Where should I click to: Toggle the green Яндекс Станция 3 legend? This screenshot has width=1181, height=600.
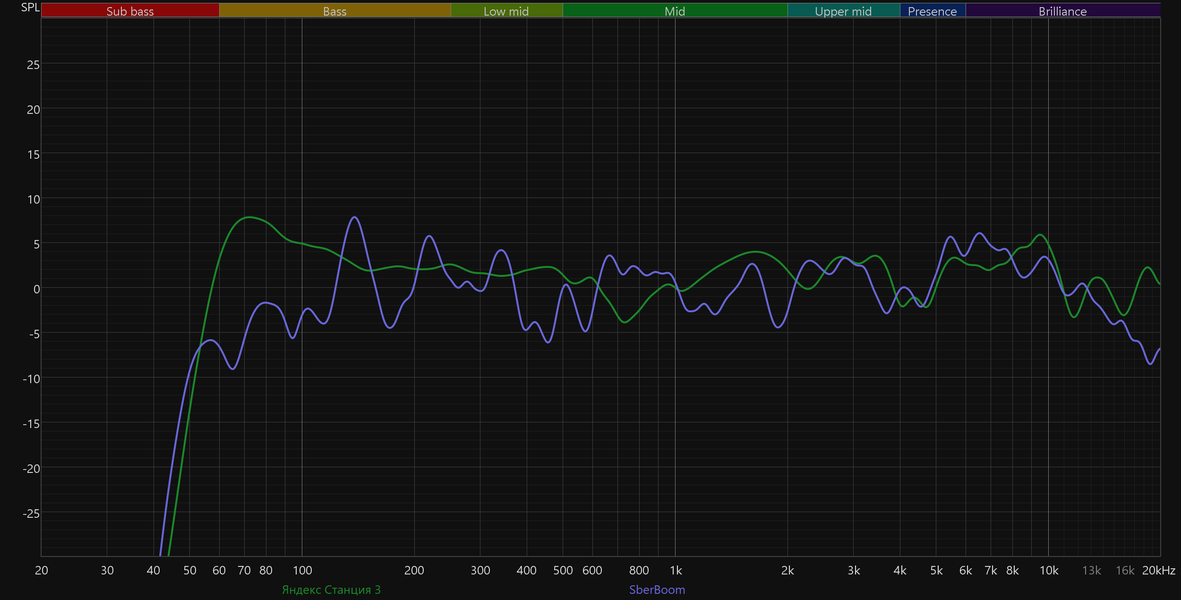tap(331, 589)
